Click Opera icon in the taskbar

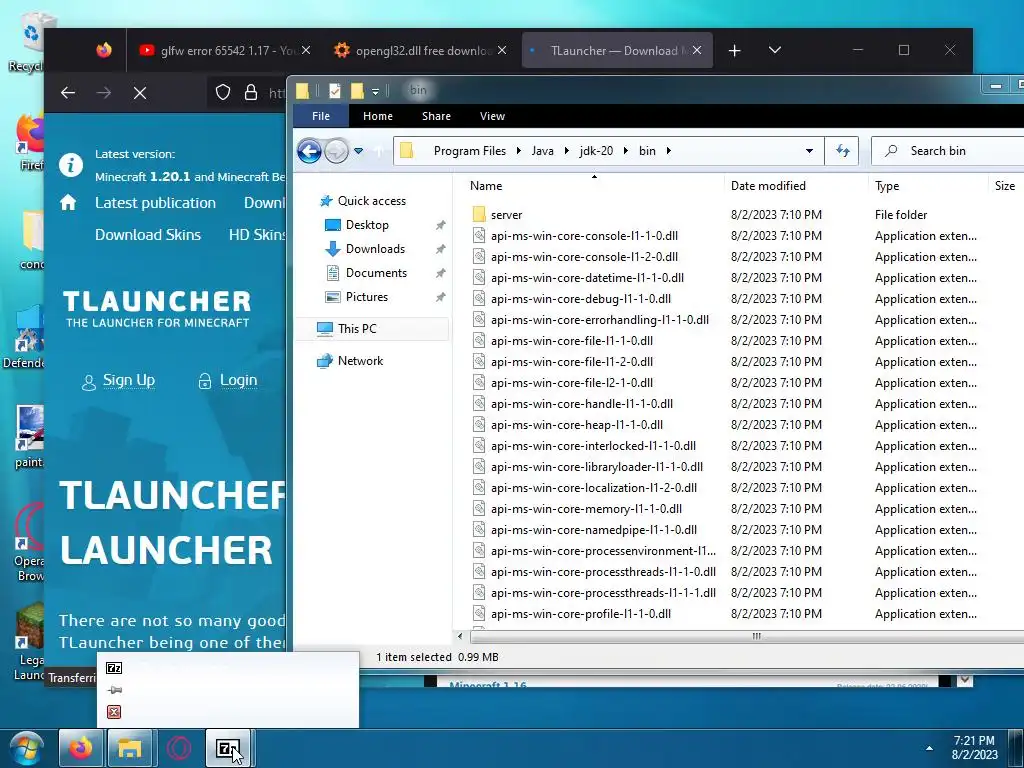coord(178,748)
